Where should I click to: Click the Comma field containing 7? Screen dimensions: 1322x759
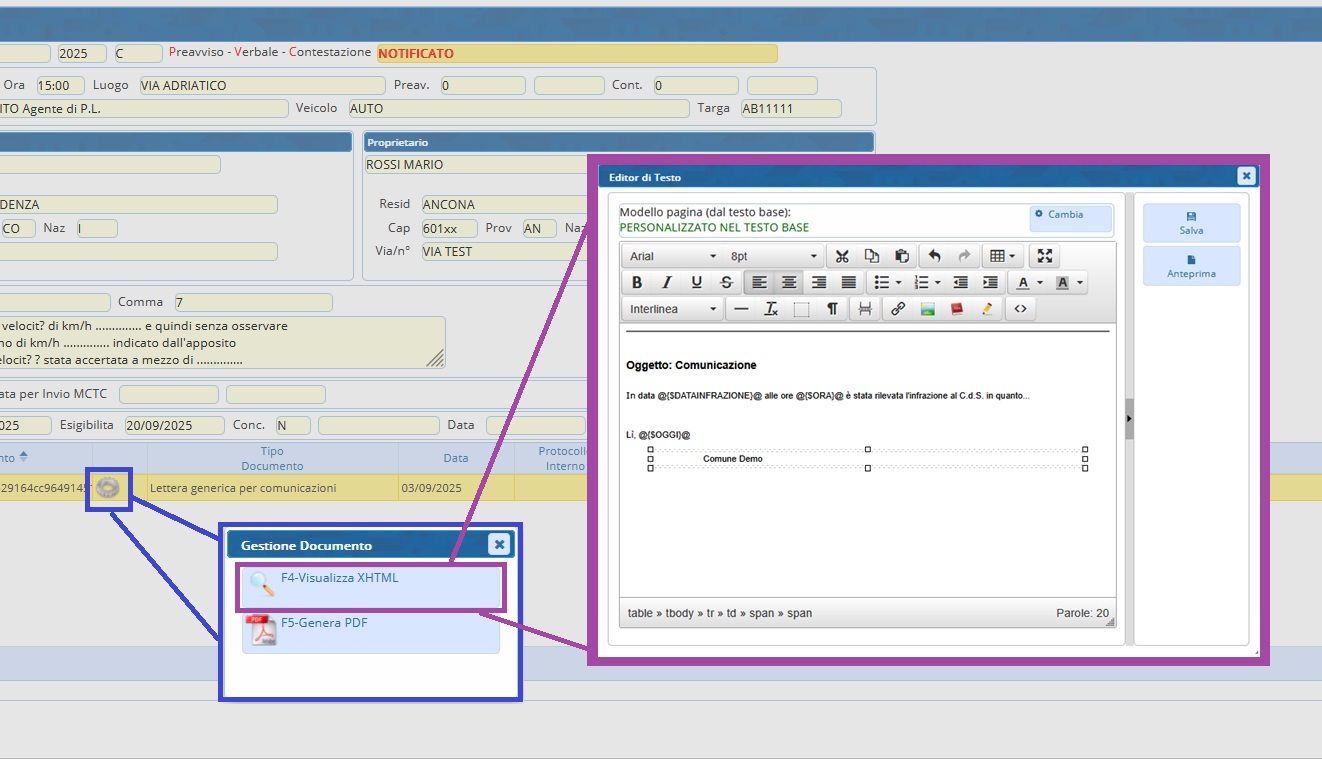(253, 302)
